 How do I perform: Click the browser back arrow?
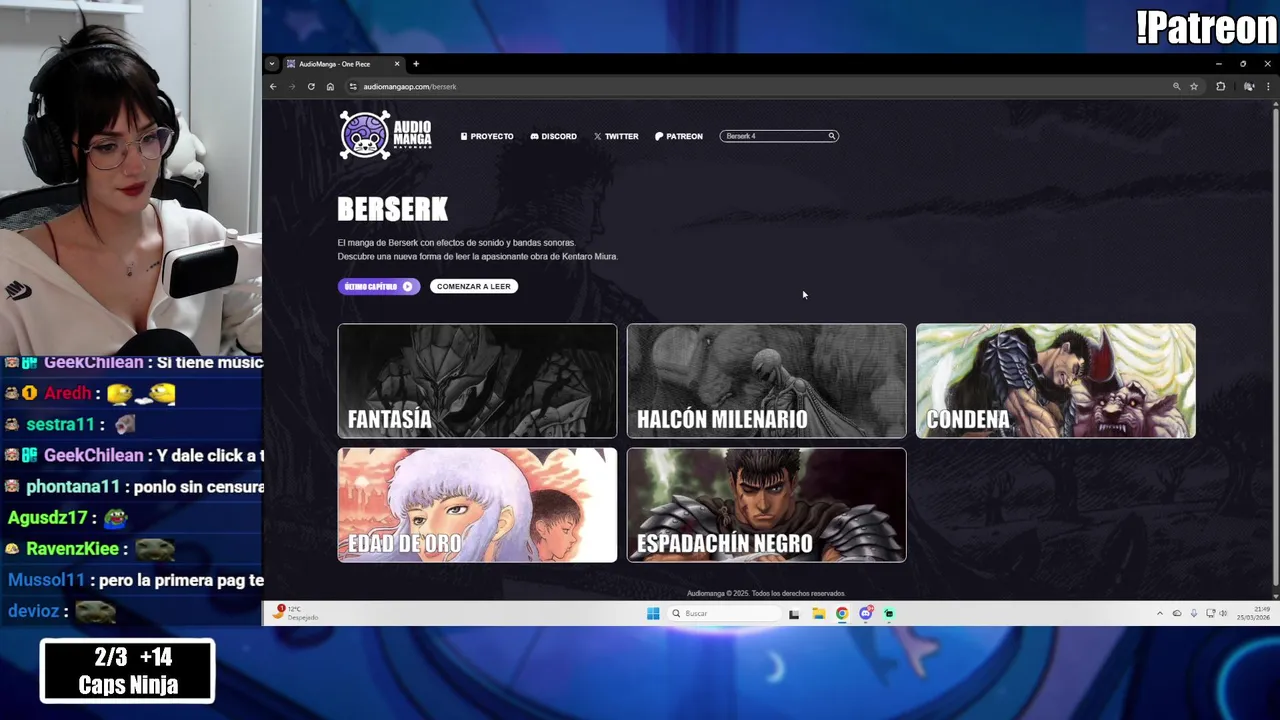(x=273, y=87)
